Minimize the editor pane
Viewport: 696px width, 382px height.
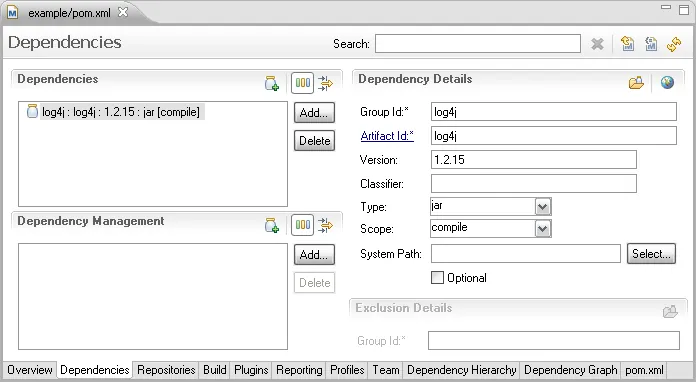click(666, 8)
